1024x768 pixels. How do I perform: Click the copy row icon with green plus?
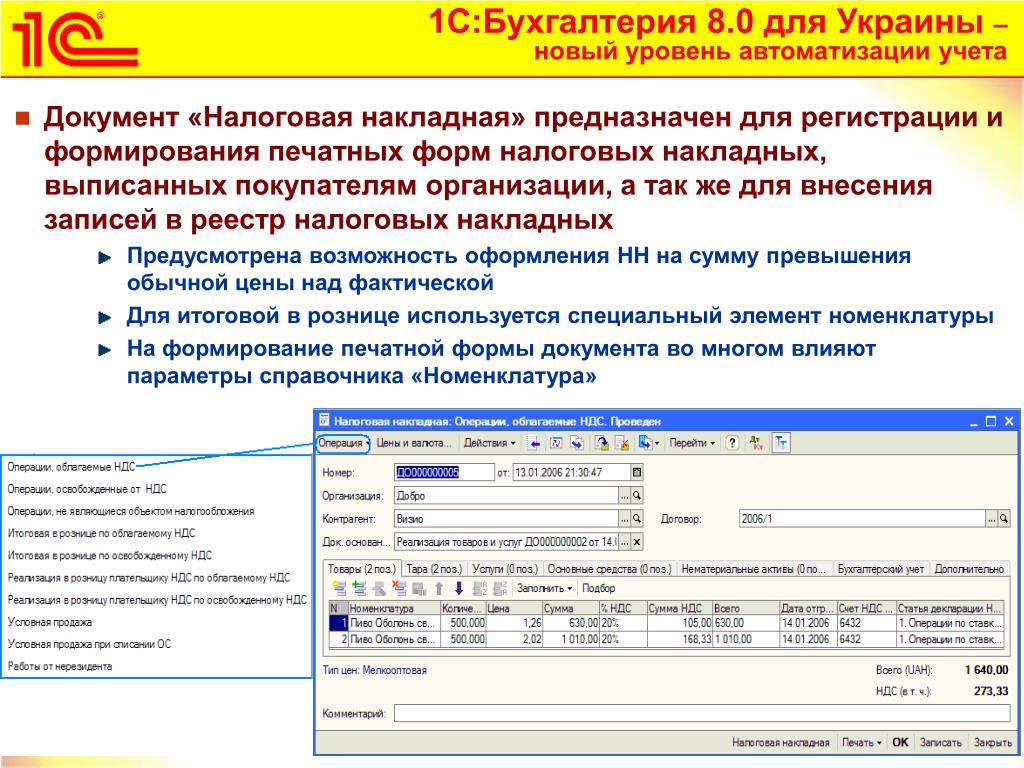click(359, 588)
